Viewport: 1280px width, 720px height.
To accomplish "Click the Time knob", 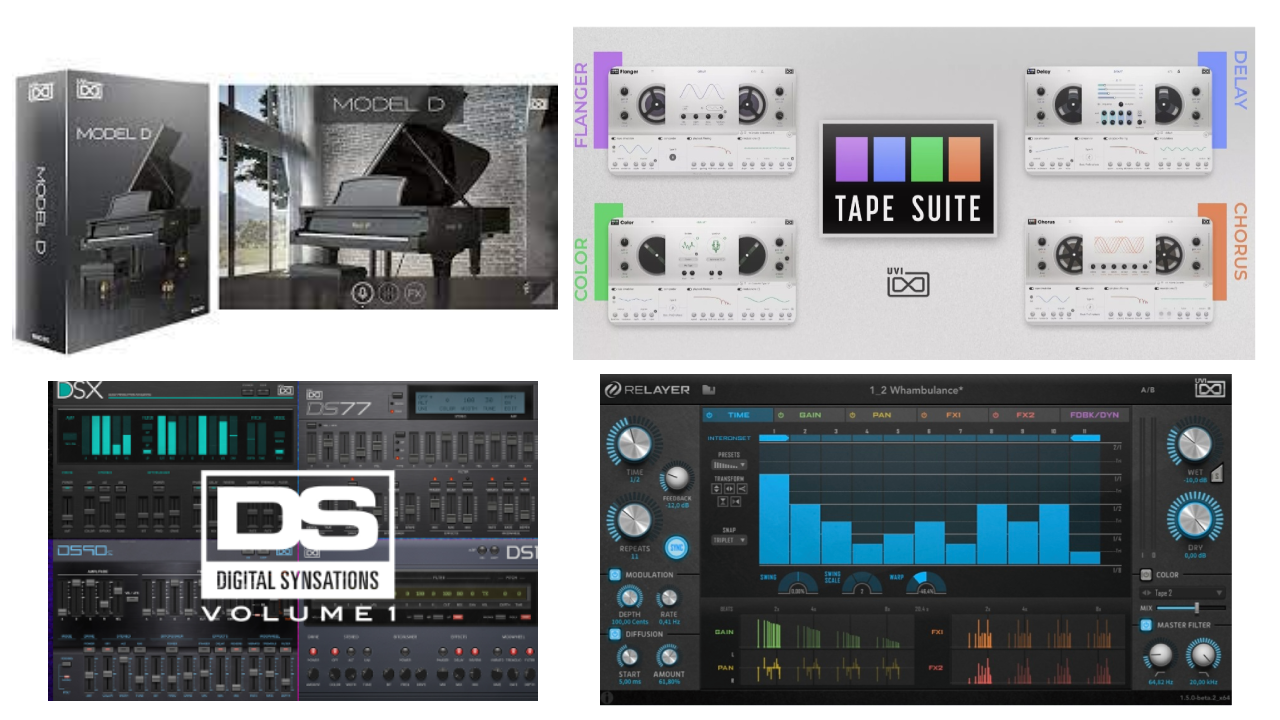I will point(634,444).
